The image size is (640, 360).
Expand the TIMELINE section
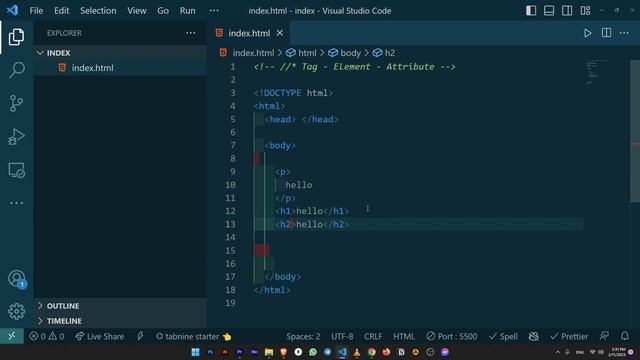click(x=120, y=321)
